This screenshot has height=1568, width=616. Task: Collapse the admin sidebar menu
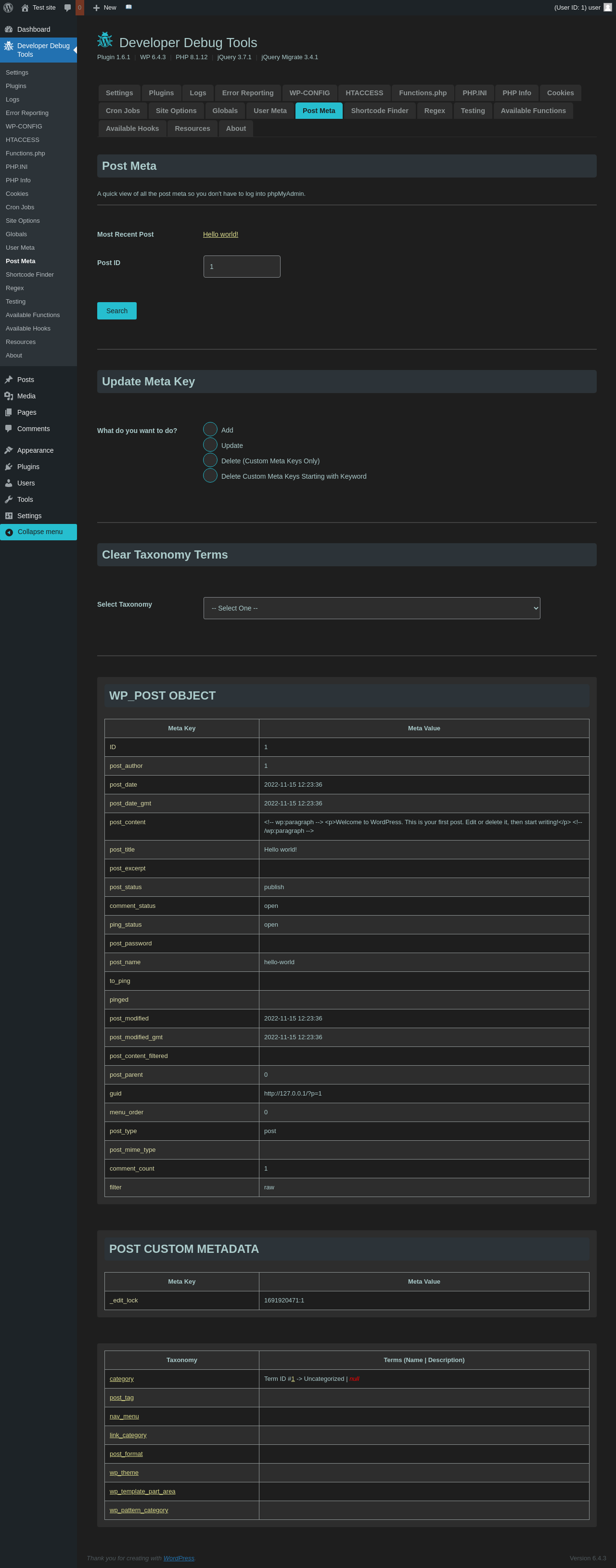(39, 532)
